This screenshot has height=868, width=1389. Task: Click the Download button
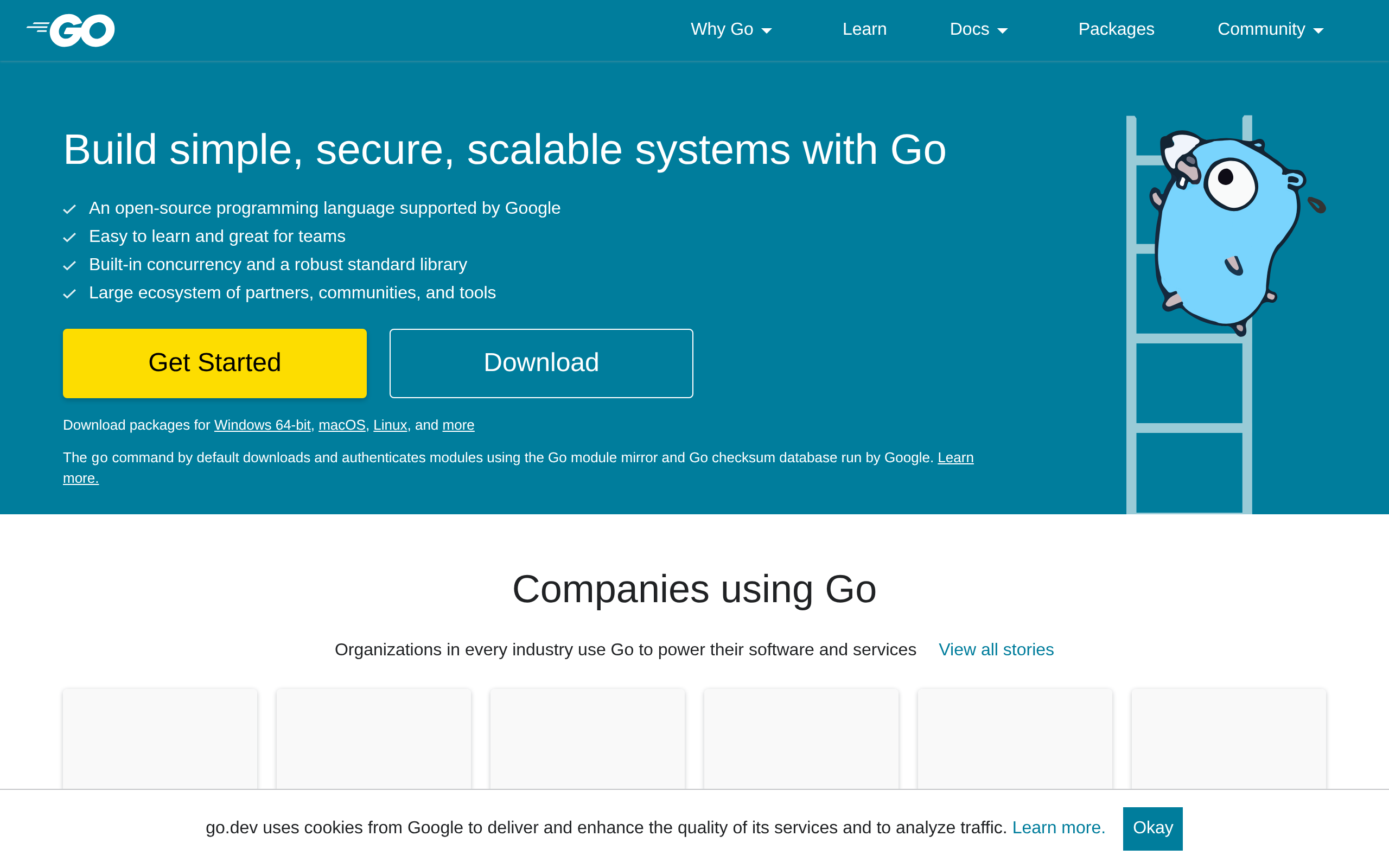click(541, 363)
